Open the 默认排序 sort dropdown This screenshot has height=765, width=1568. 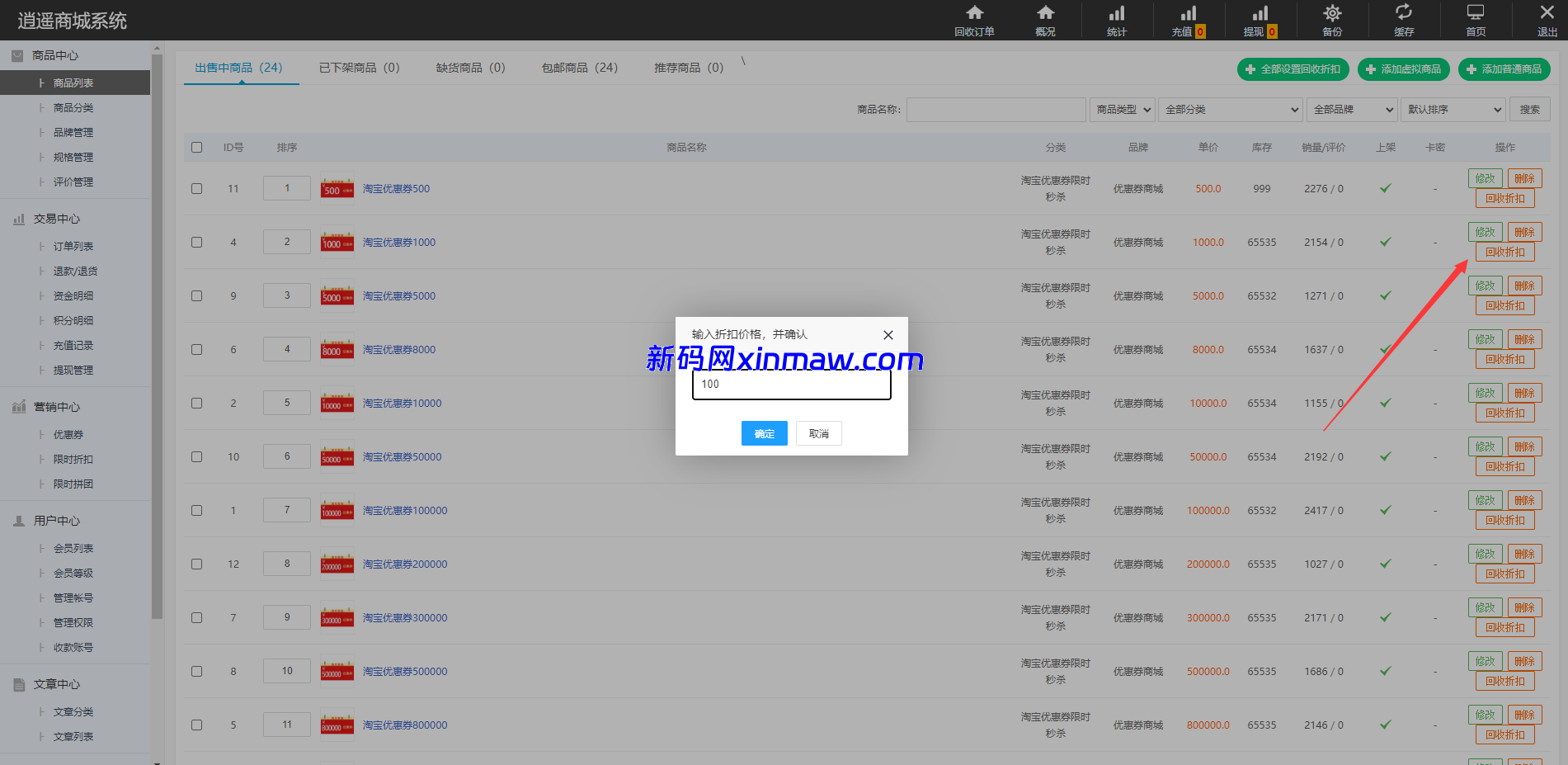[x=1453, y=110]
